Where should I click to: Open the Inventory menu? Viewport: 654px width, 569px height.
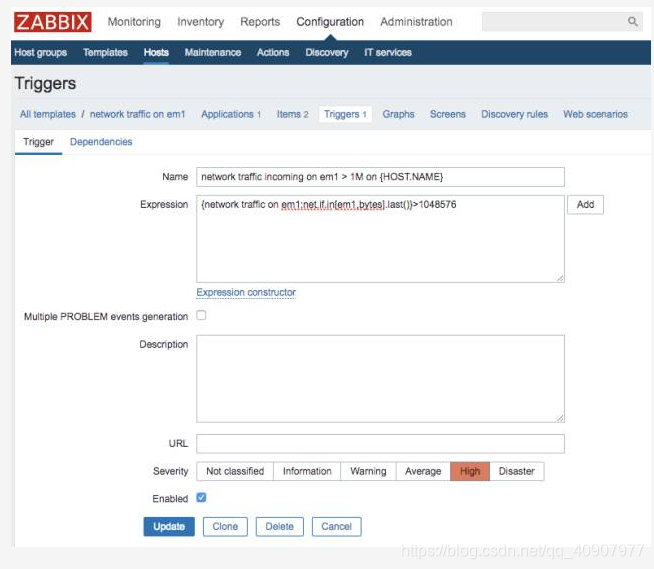[x=200, y=22]
